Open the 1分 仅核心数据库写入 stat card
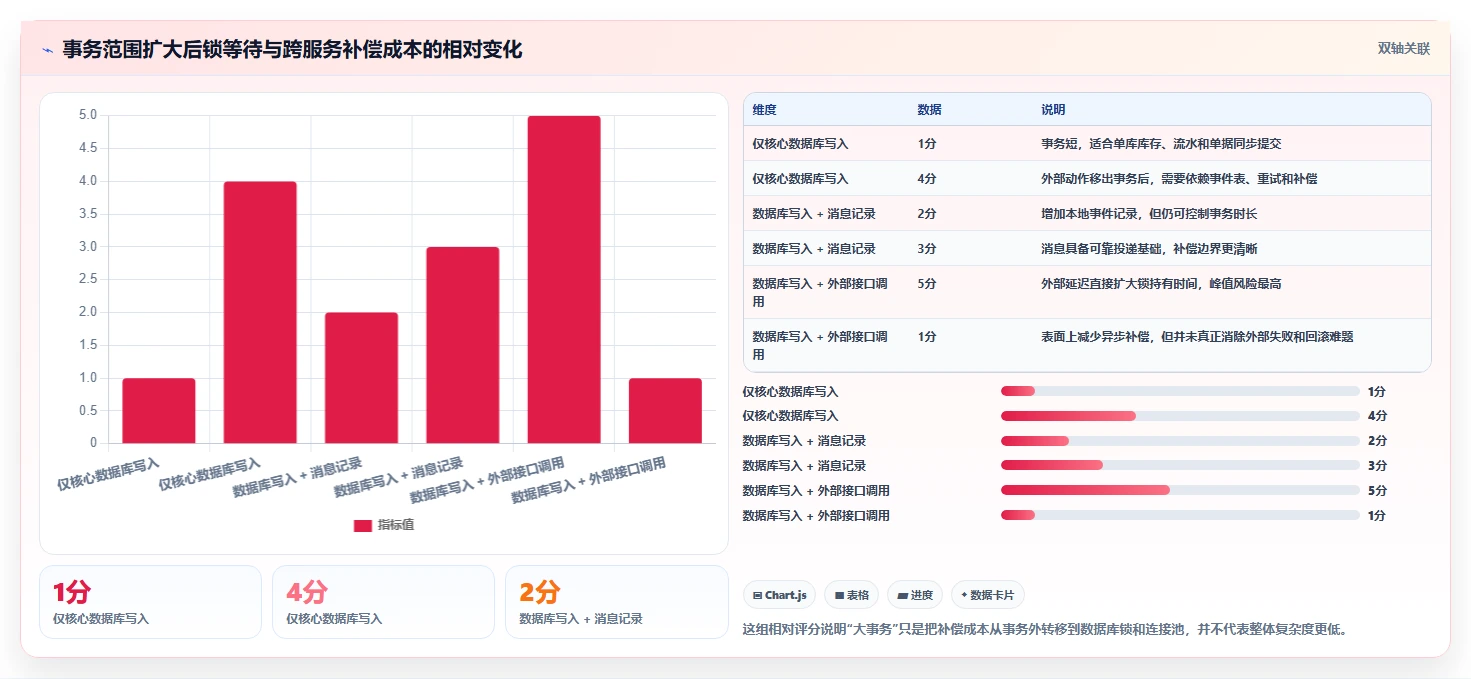 pyautogui.click(x=150, y=602)
